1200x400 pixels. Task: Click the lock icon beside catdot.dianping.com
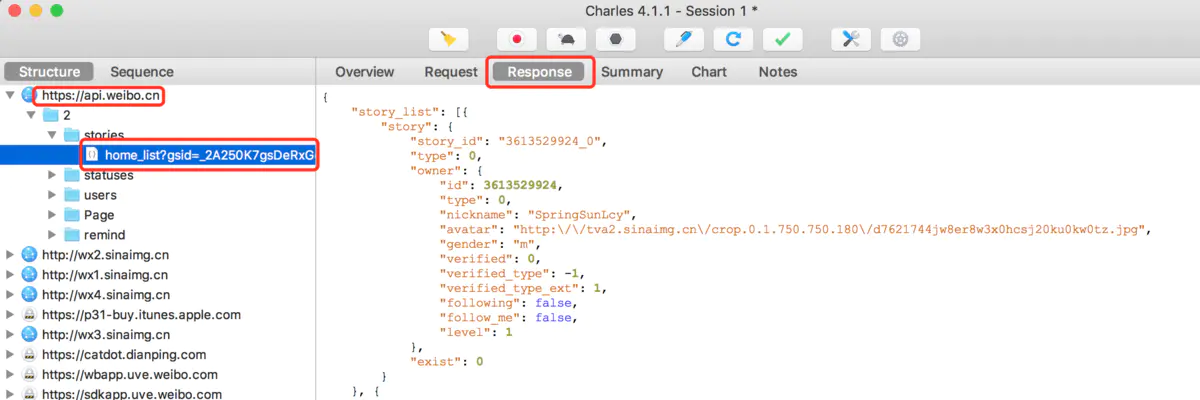[x=29, y=355]
